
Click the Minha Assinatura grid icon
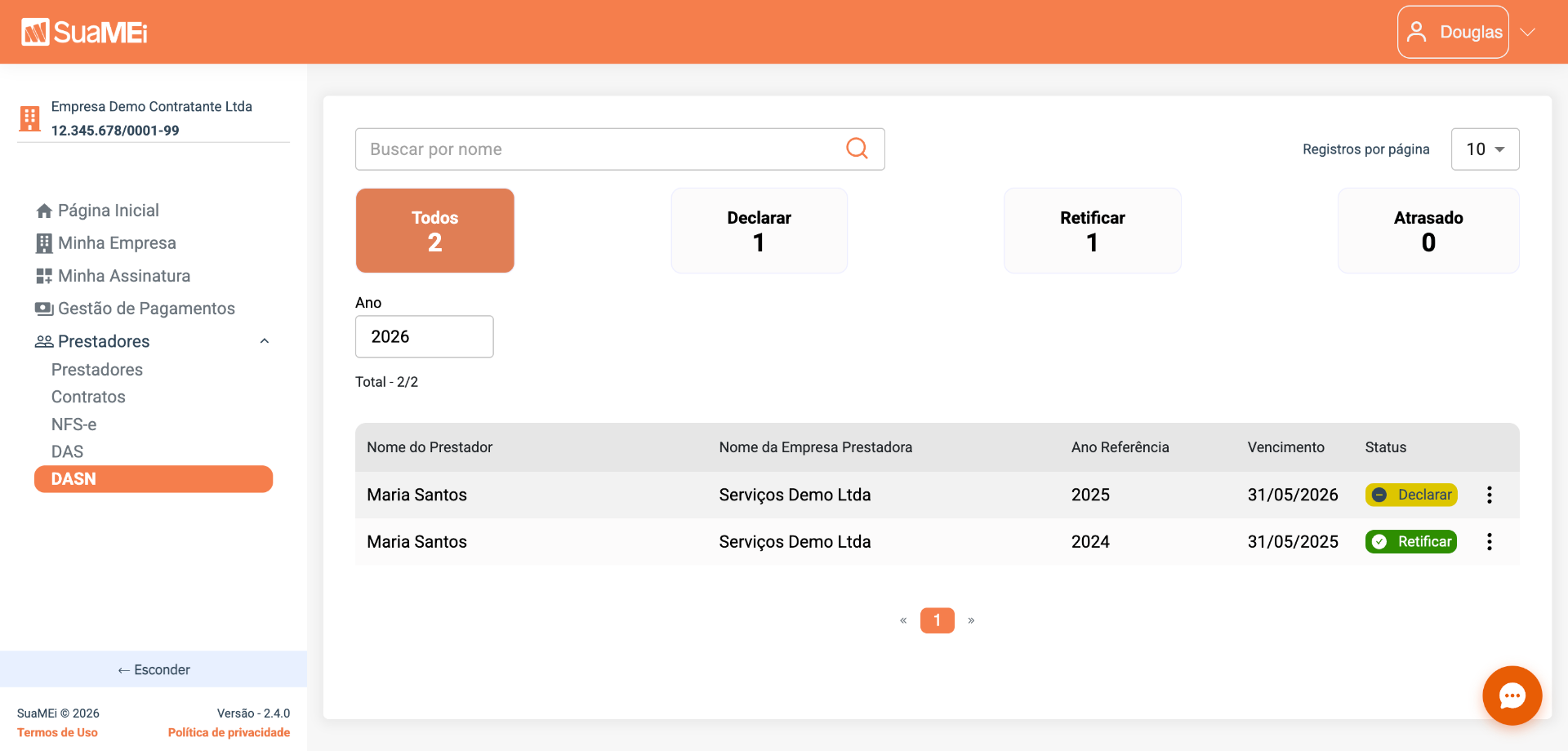point(44,276)
